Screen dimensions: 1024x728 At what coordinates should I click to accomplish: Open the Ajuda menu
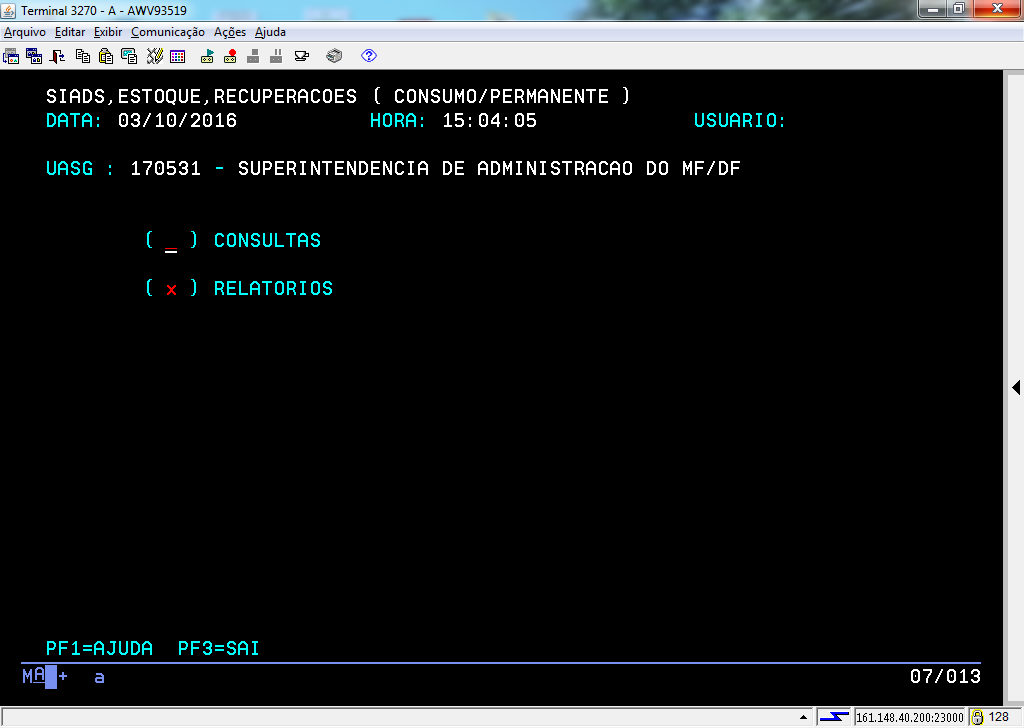pyautogui.click(x=270, y=32)
